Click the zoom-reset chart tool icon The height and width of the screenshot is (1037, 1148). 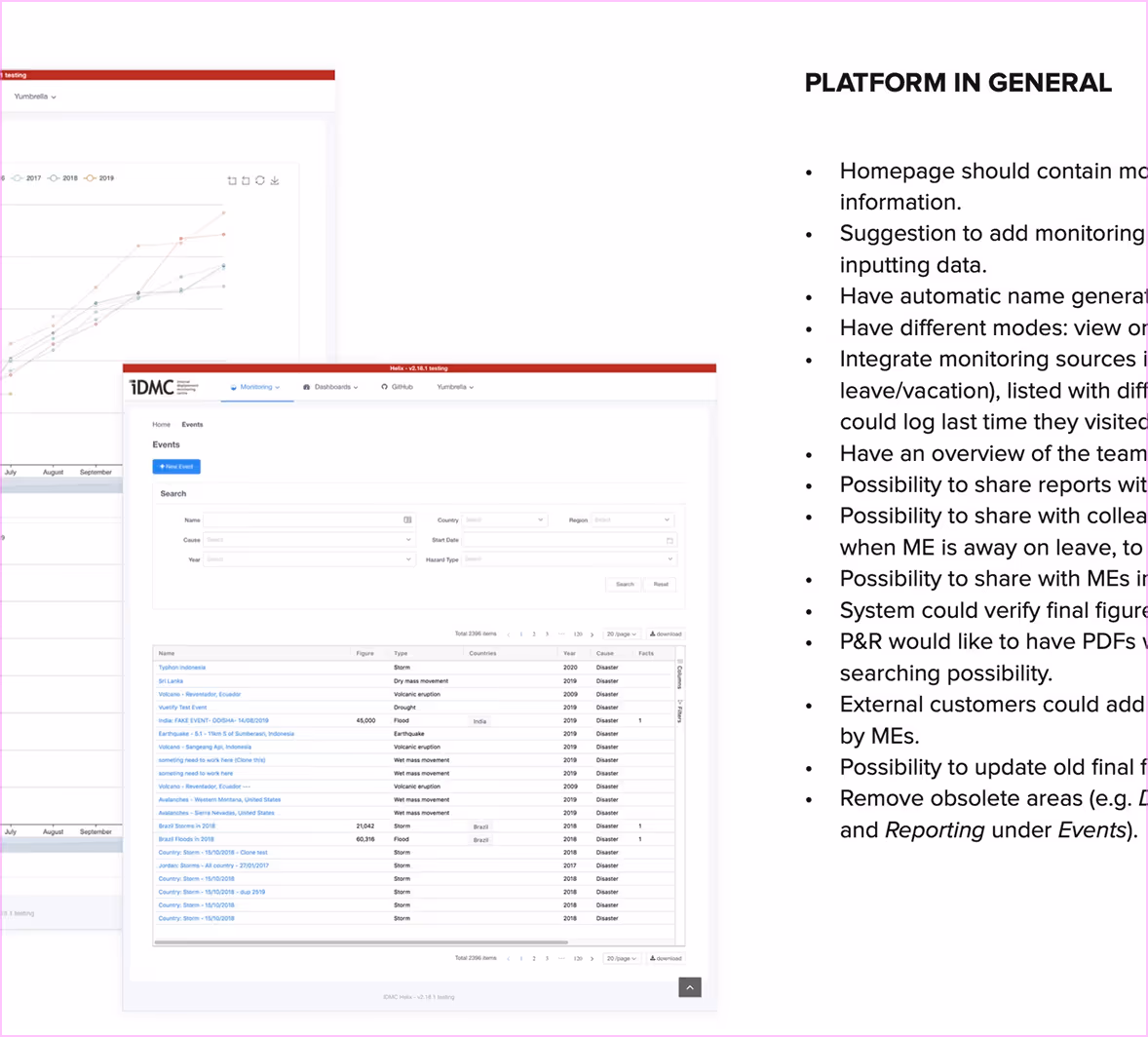tap(246, 180)
